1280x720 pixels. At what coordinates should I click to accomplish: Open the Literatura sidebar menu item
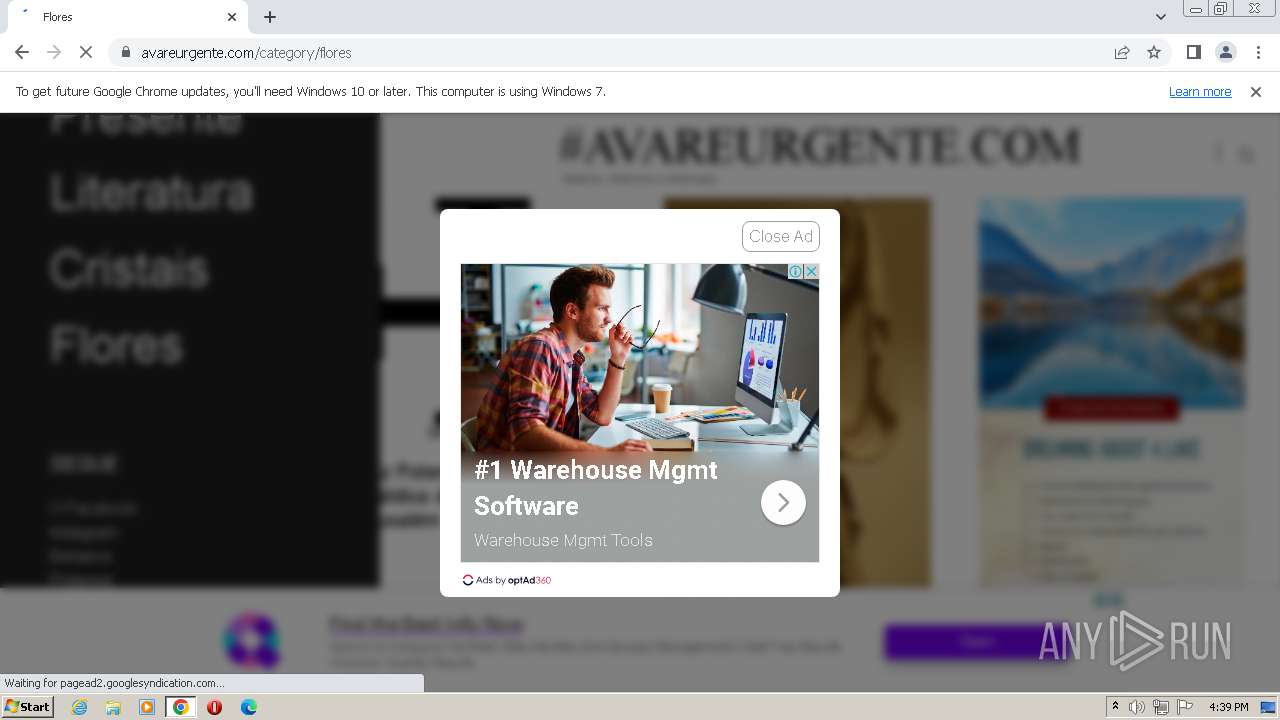[151, 192]
